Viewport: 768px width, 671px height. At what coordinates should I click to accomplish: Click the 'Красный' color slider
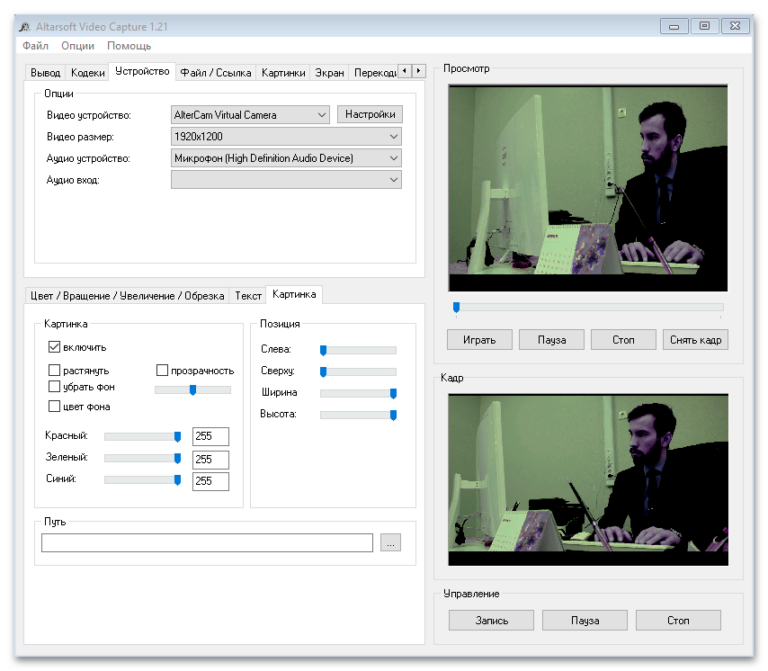pyautogui.click(x=142, y=436)
